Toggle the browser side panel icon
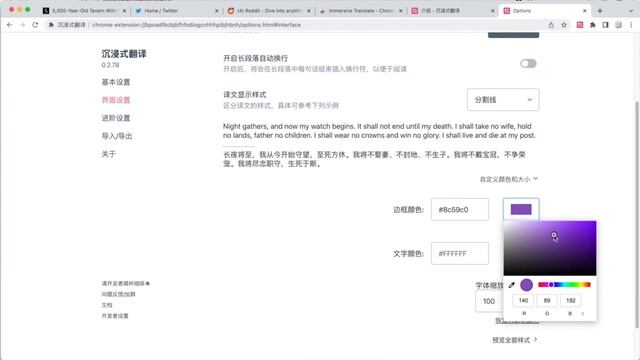 [605, 25]
